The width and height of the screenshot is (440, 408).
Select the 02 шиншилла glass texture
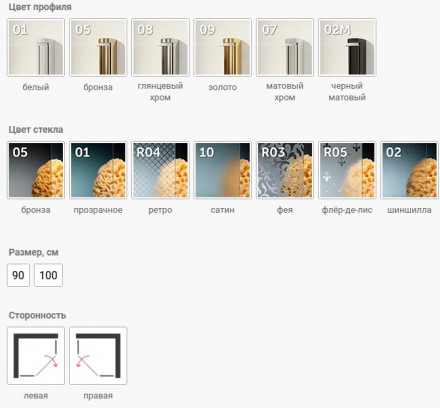point(410,170)
